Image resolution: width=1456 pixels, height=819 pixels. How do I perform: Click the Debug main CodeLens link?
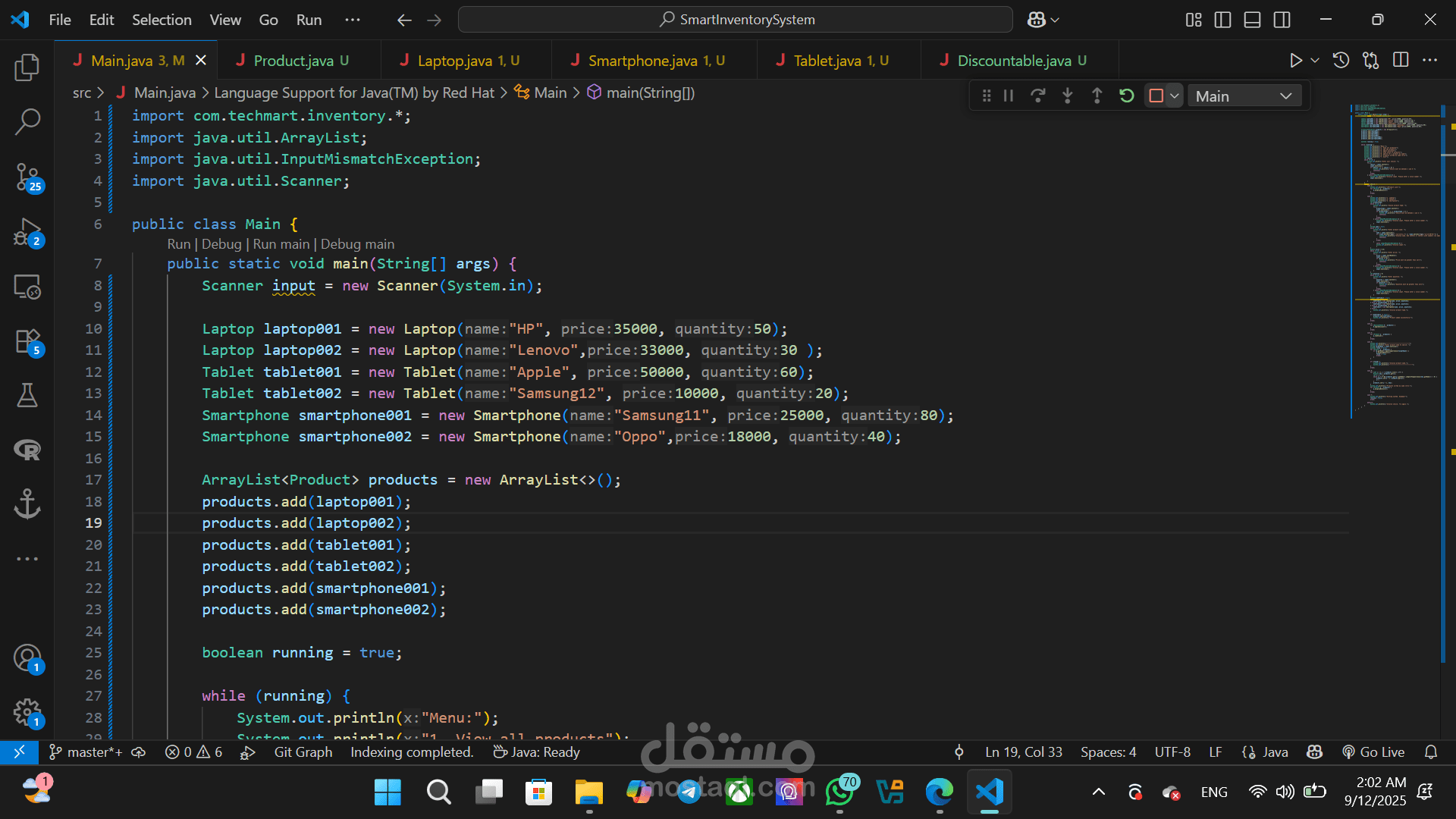point(357,244)
